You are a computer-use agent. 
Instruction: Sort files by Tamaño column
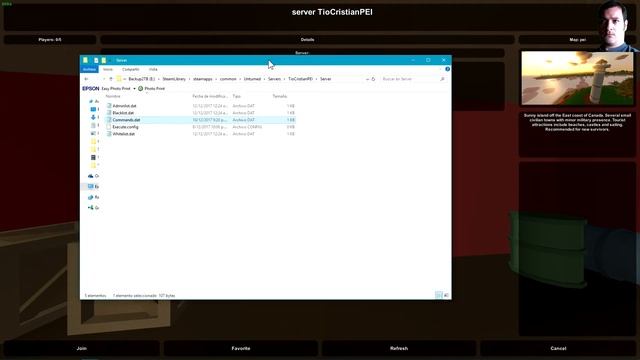pos(280,96)
